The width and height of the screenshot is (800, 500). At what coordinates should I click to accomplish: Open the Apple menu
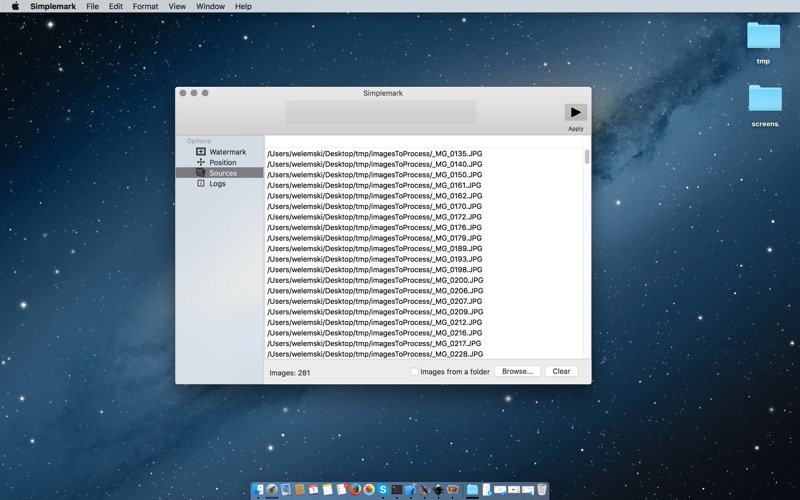click(x=15, y=6)
